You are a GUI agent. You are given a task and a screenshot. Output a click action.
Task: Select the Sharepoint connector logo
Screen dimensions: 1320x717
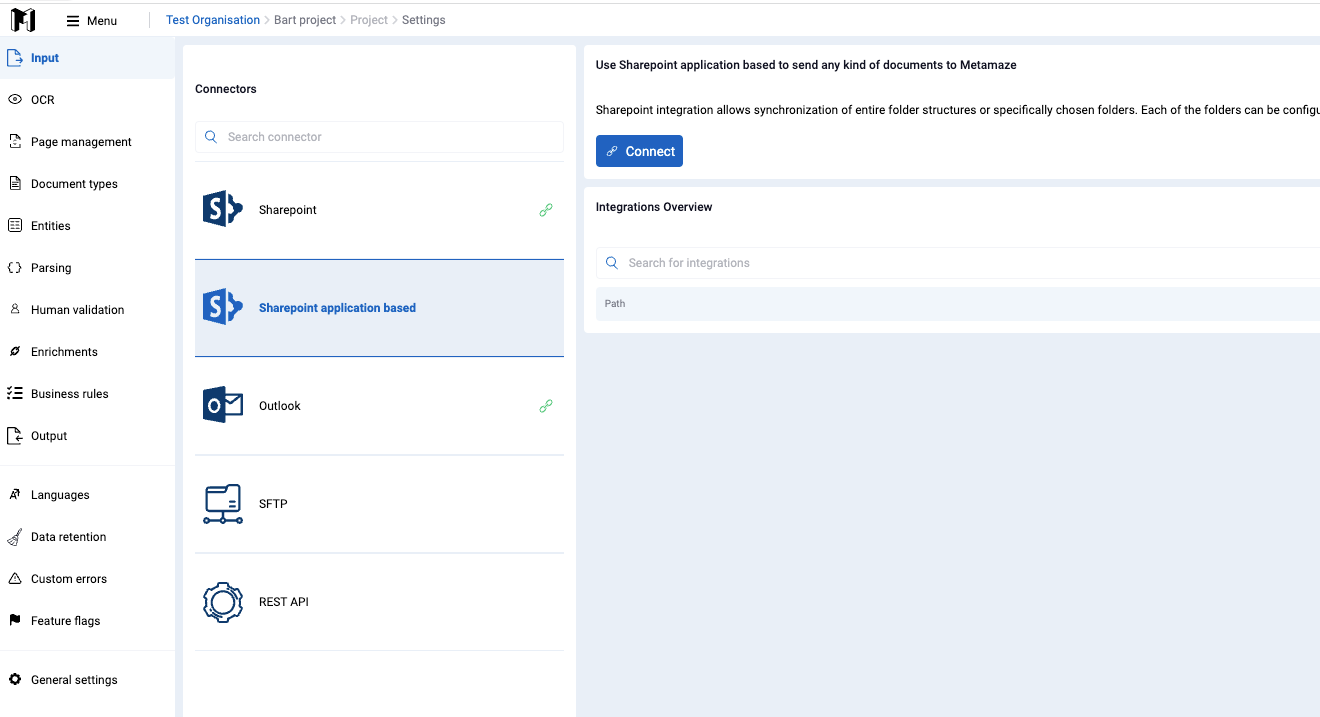[223, 210]
